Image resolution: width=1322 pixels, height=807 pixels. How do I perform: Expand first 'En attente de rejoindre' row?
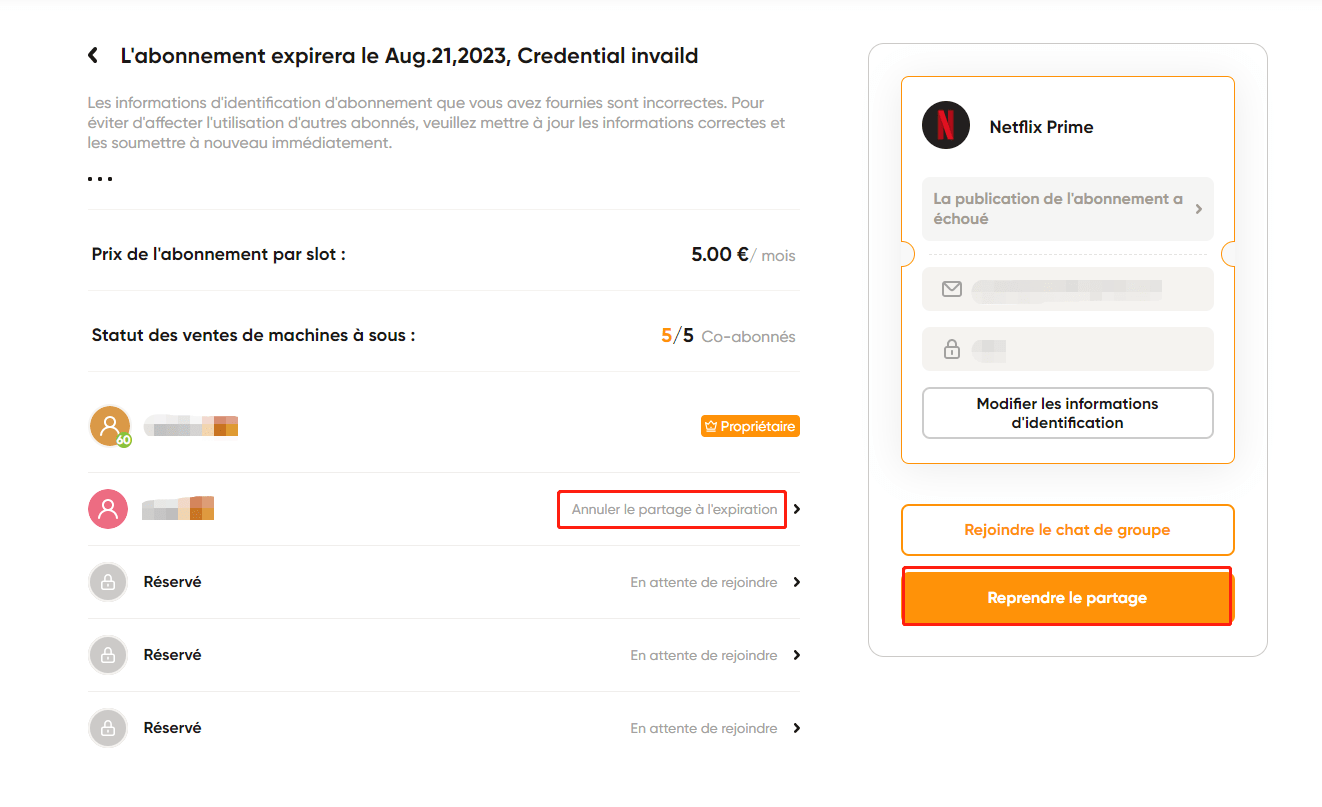pyautogui.click(x=715, y=582)
